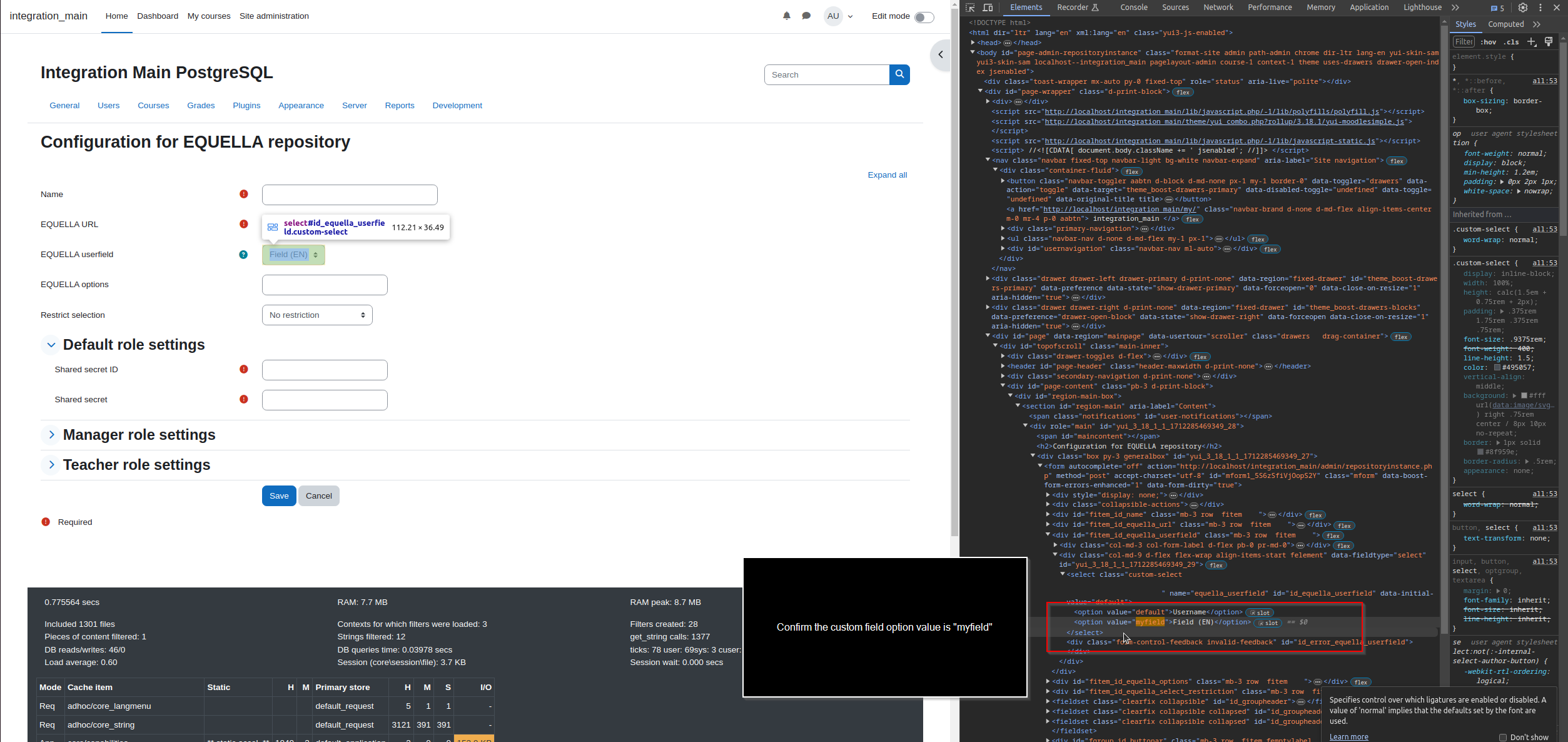Open the block drawer chevron
1568x742 pixels.
[x=940, y=55]
